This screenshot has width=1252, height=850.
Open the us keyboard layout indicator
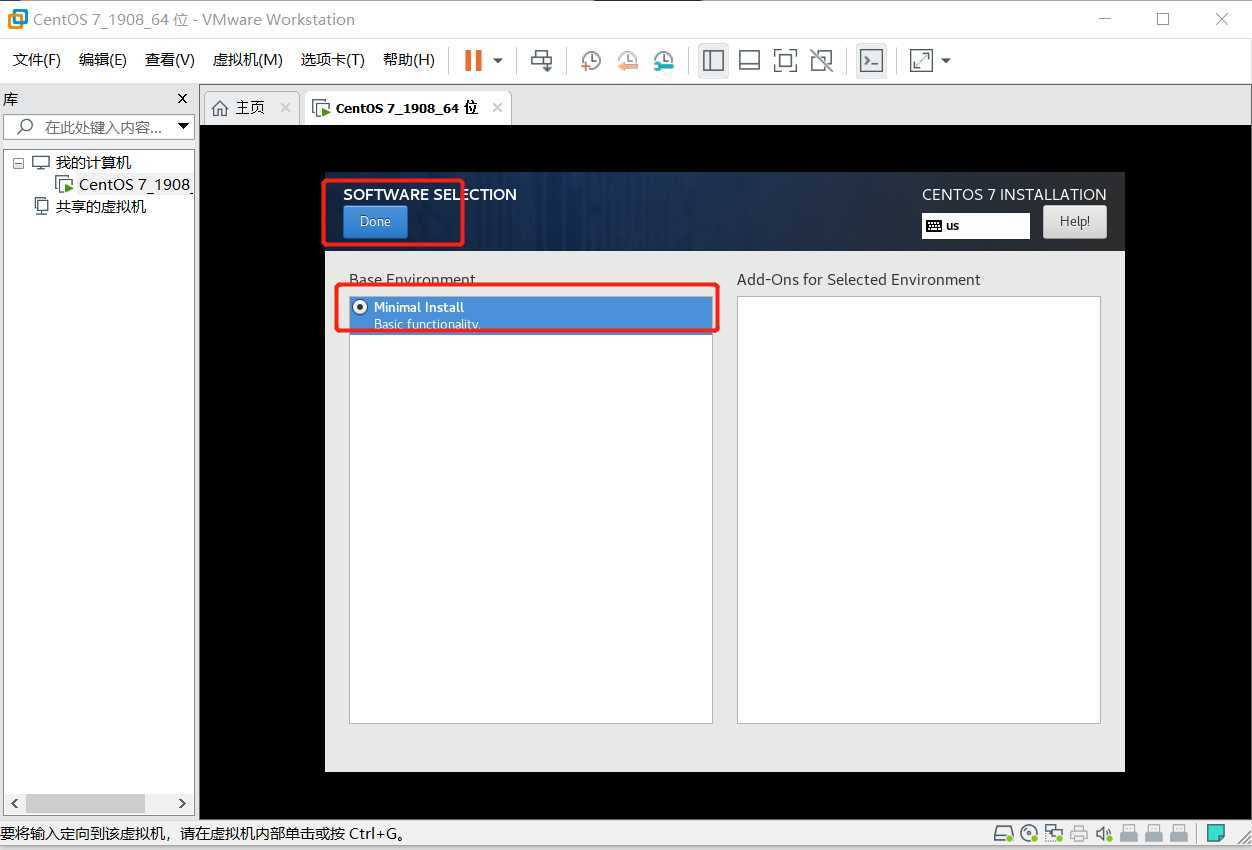[976, 226]
